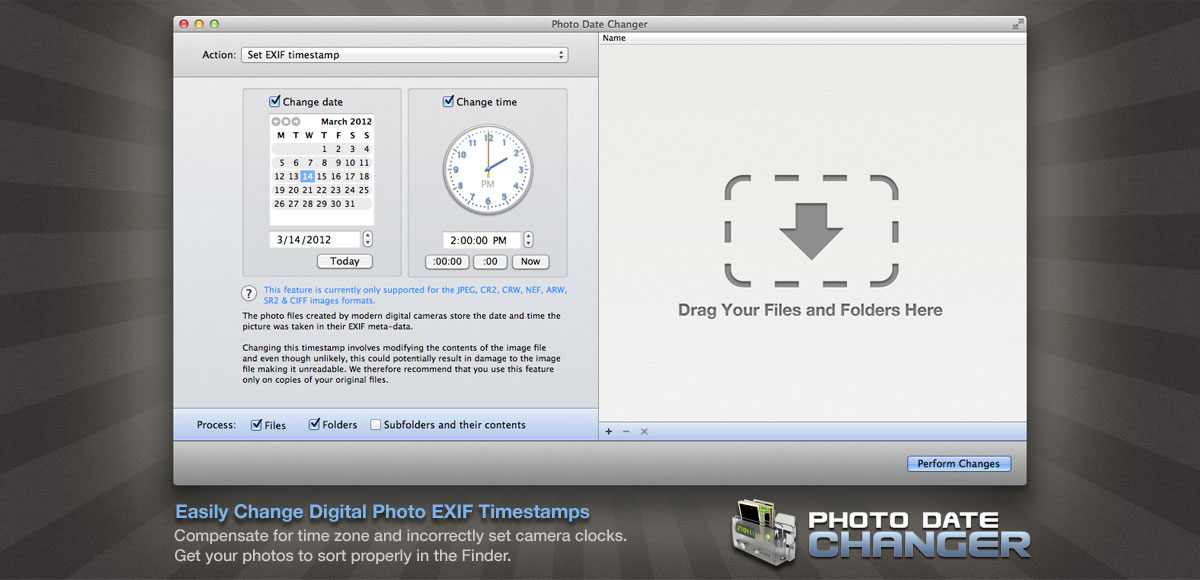Viewport: 1200px width, 580px height.
Task: Click the 2:00:00 PM time field
Action: tap(481, 240)
